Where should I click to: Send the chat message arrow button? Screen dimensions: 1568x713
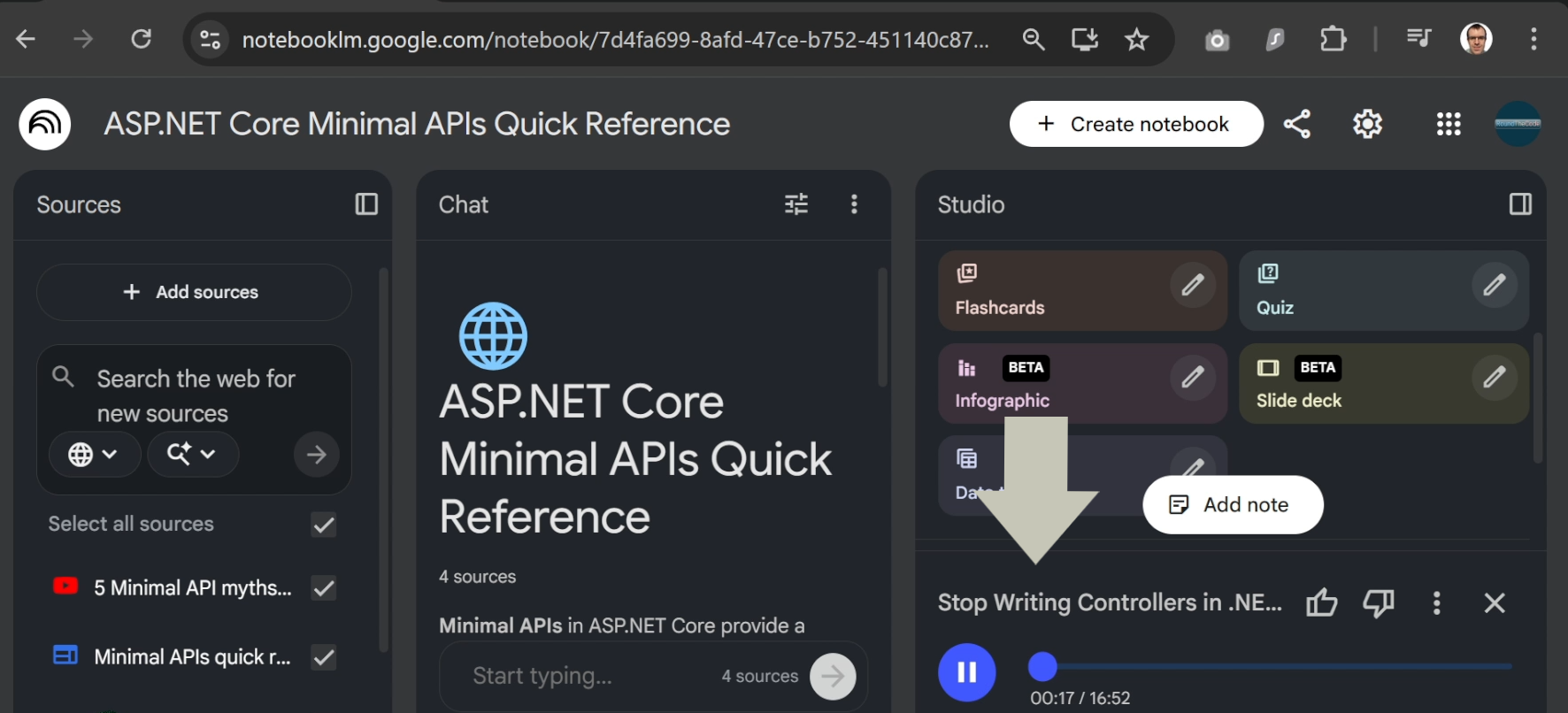[833, 677]
